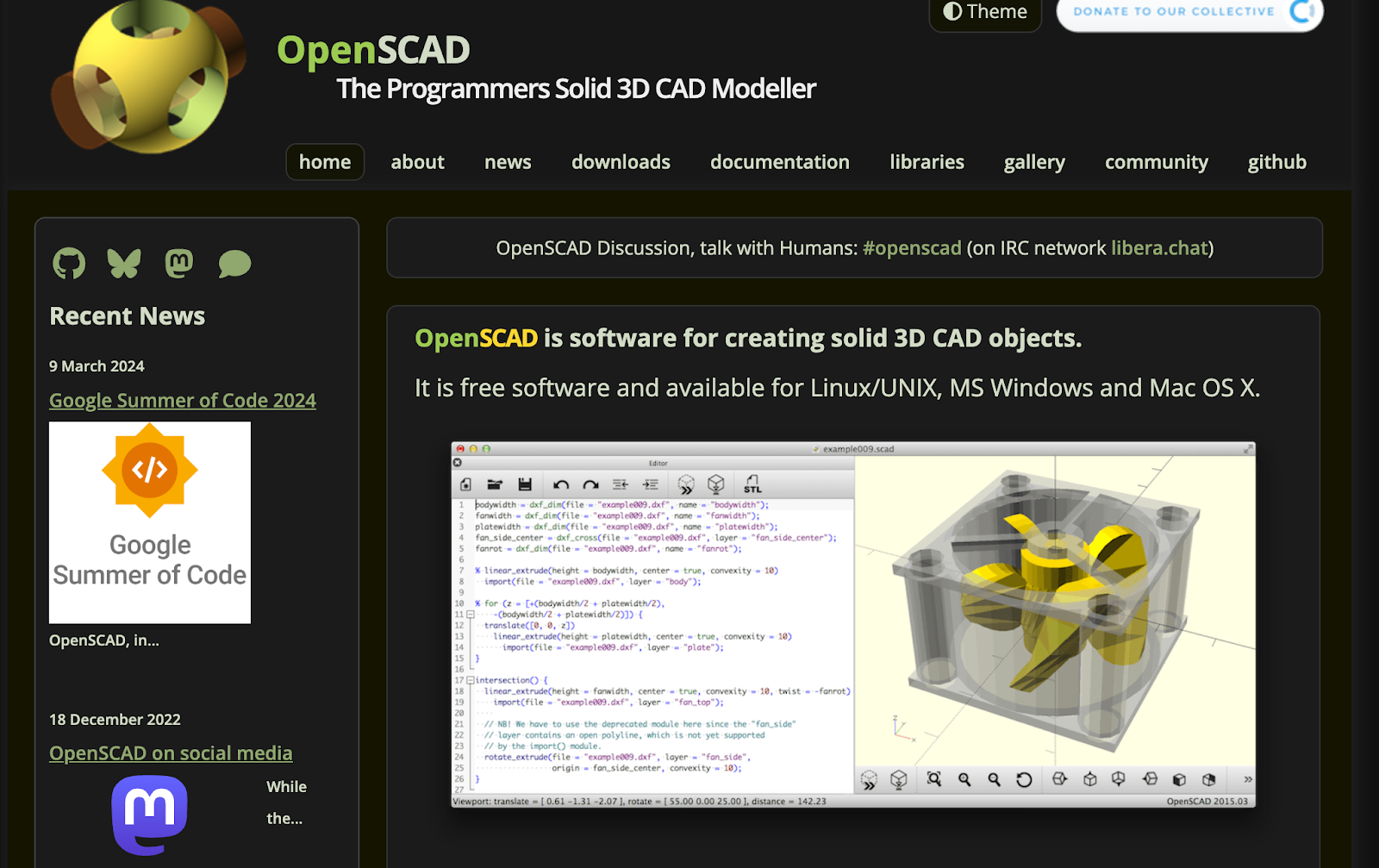1379x868 pixels.
Task: Click the 9 March 2024 date
Action: tap(97, 366)
